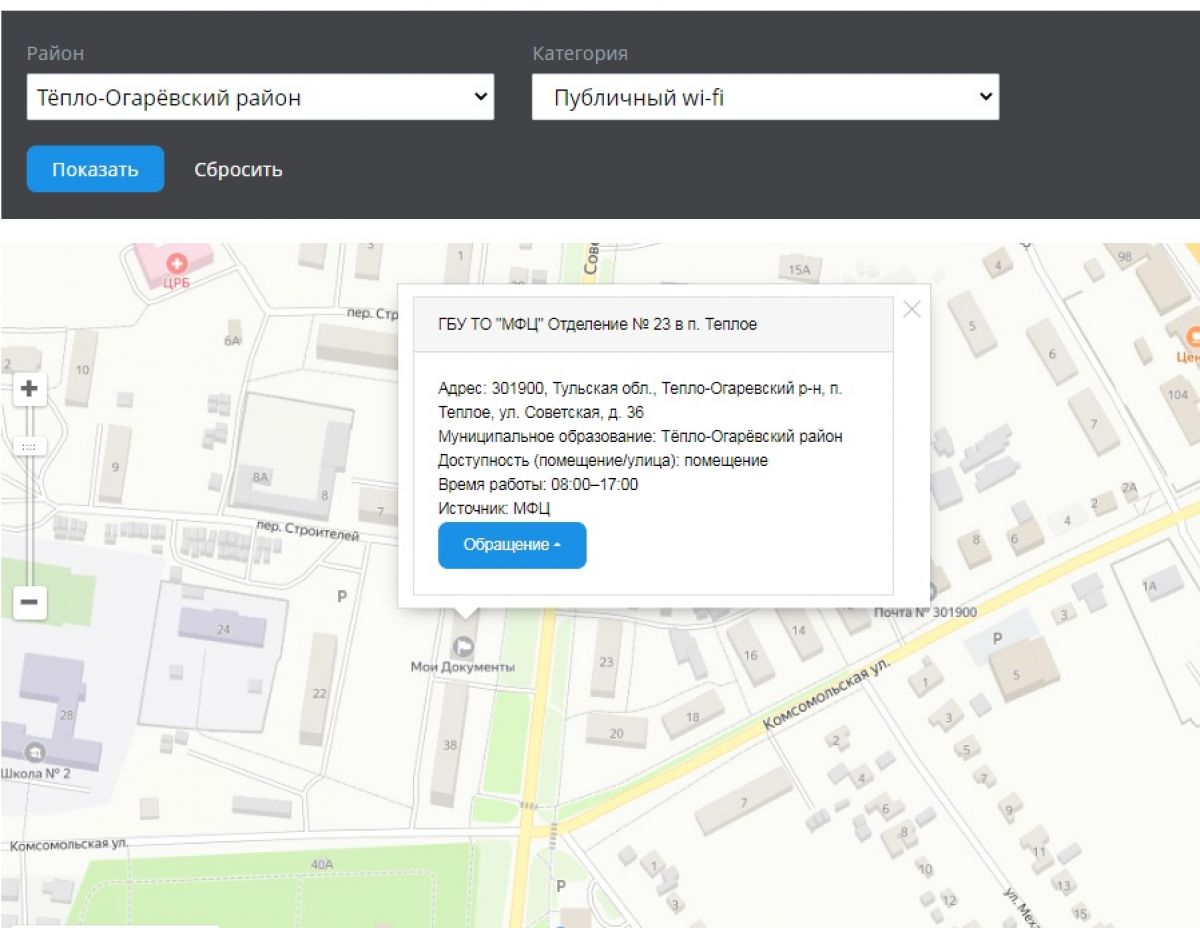
Task: Click the Муниципальное образование line
Action: [640, 437]
